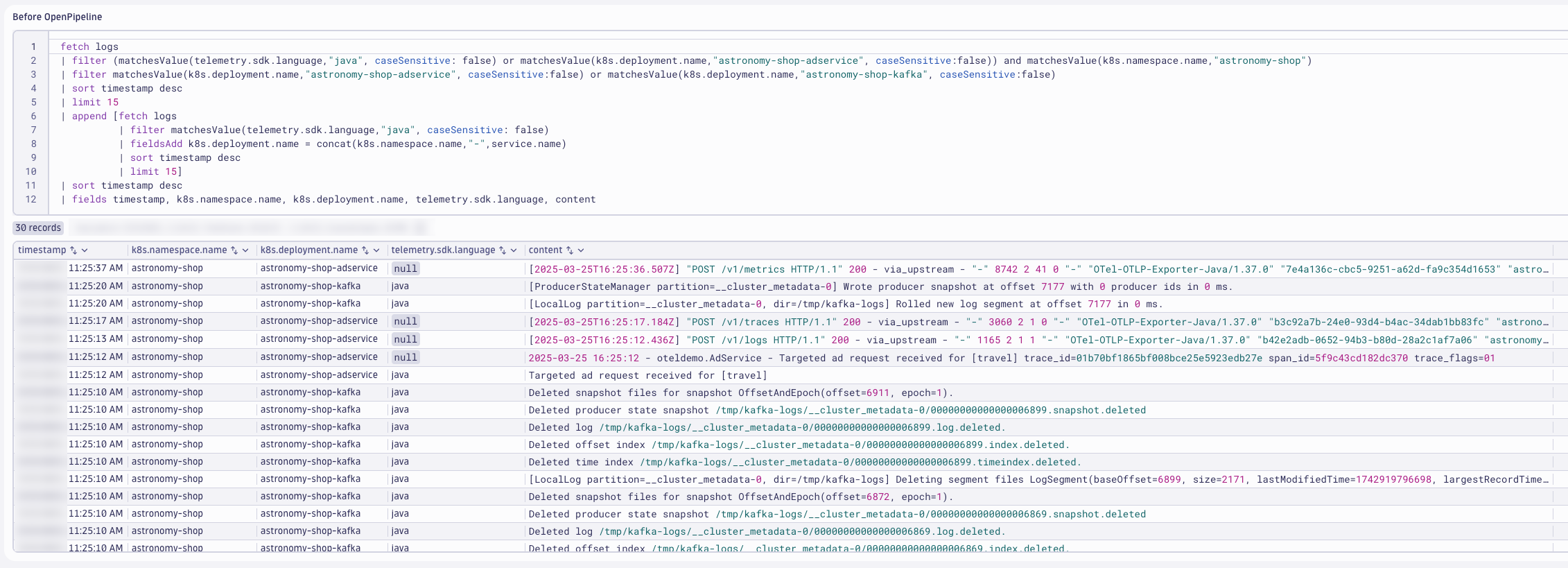This screenshot has width=1568, height=568.
Task: Click the k8s.deployment.name sort arrows icon
Action: (365, 250)
